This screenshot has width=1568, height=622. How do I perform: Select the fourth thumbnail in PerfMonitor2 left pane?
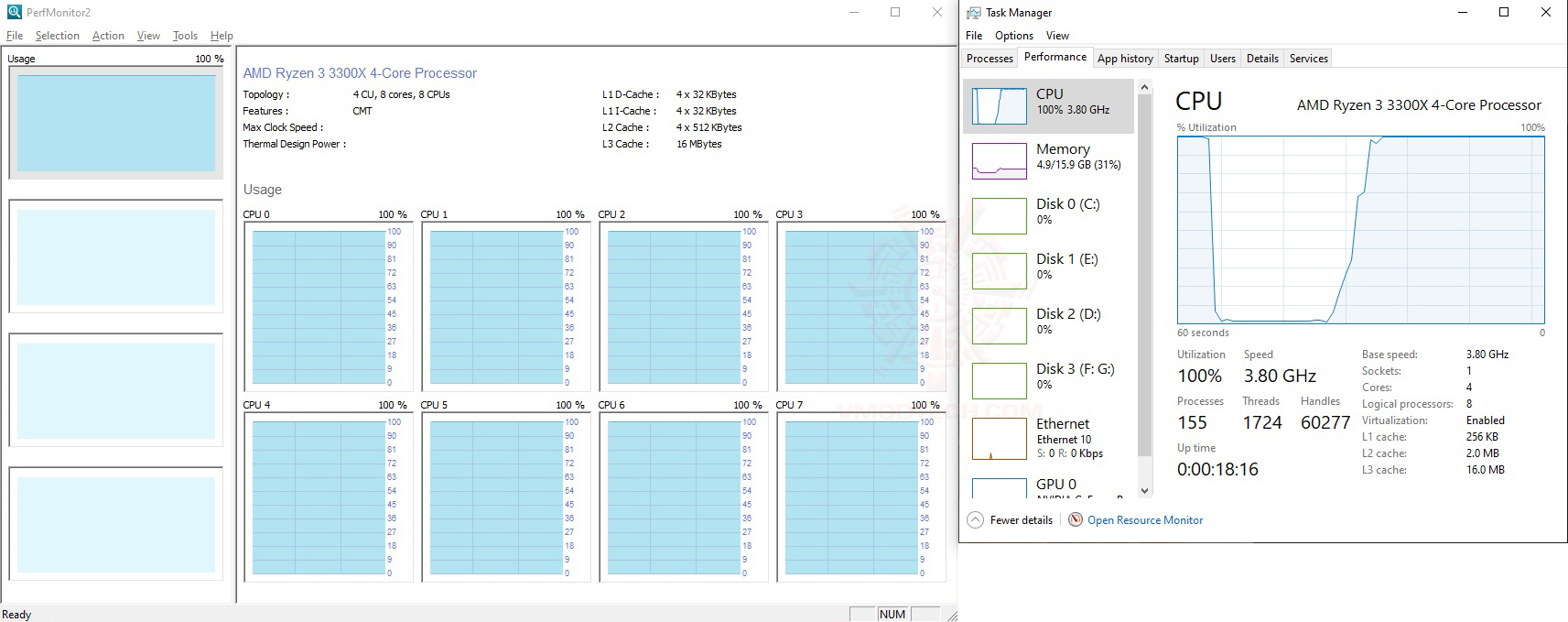click(116, 524)
